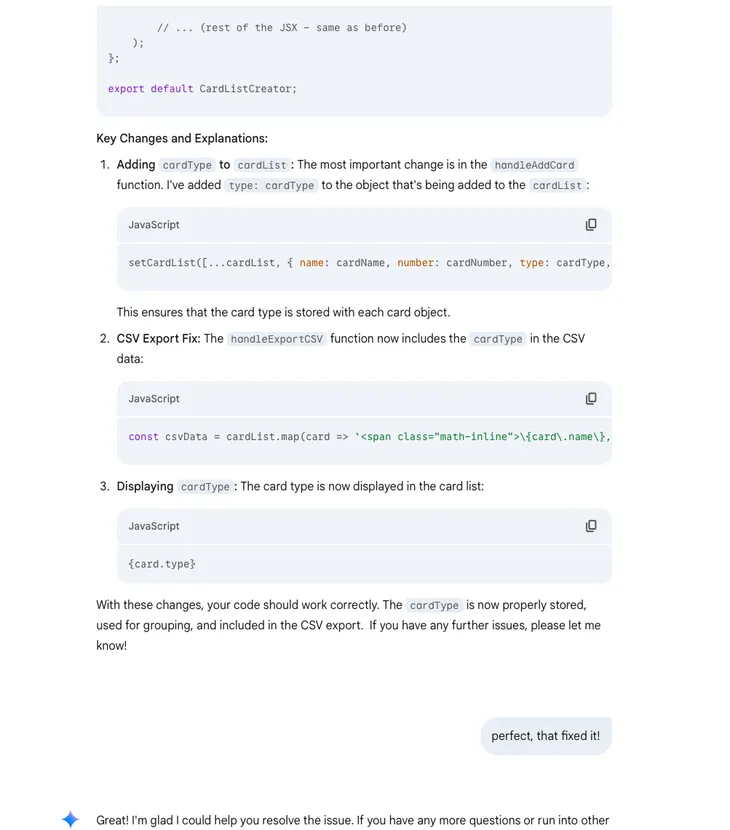The image size is (730, 830).
Task: Select the {card.type} code block content
Action: [x=160, y=563]
